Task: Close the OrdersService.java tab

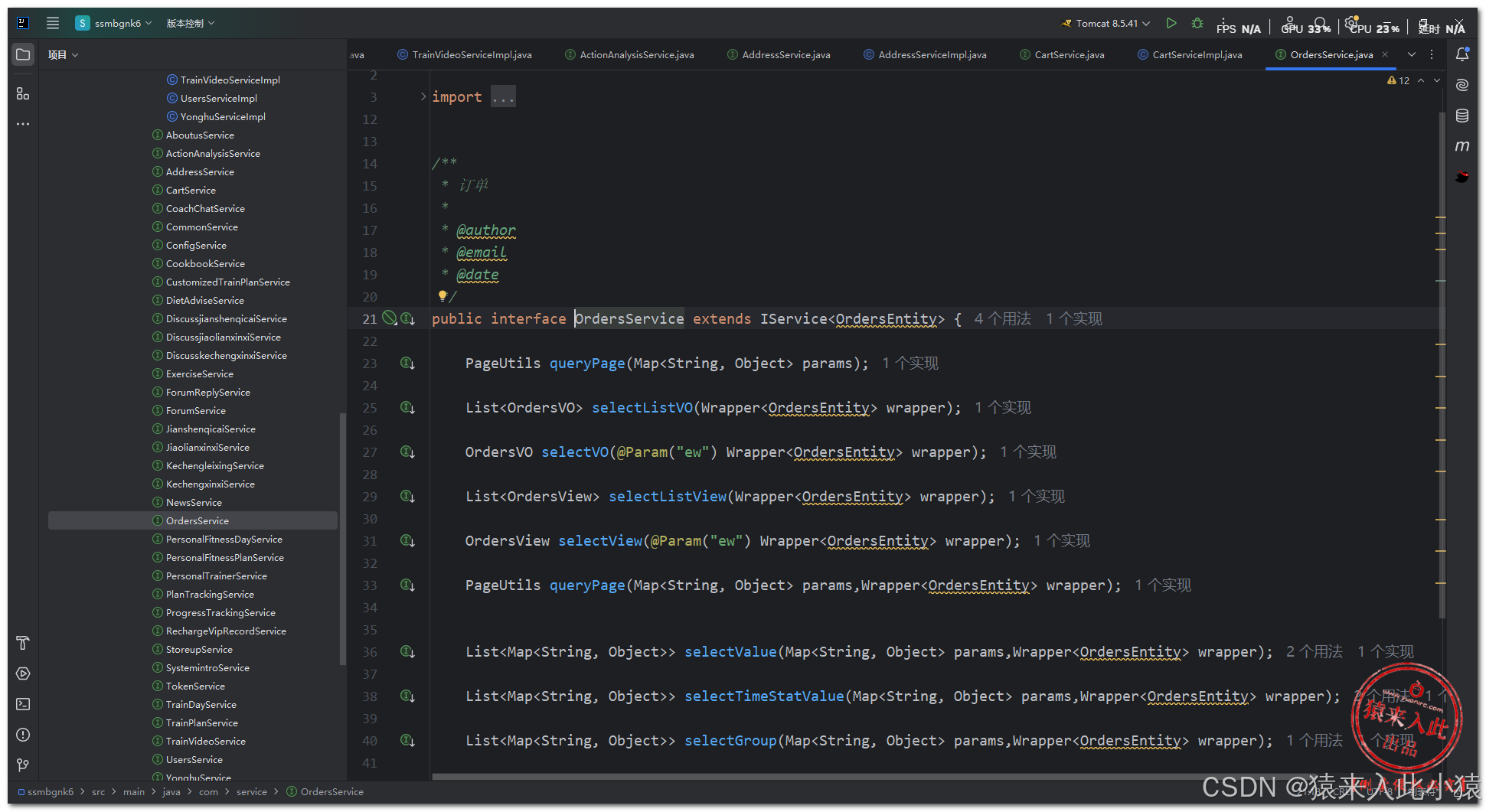Action: coord(1385,54)
